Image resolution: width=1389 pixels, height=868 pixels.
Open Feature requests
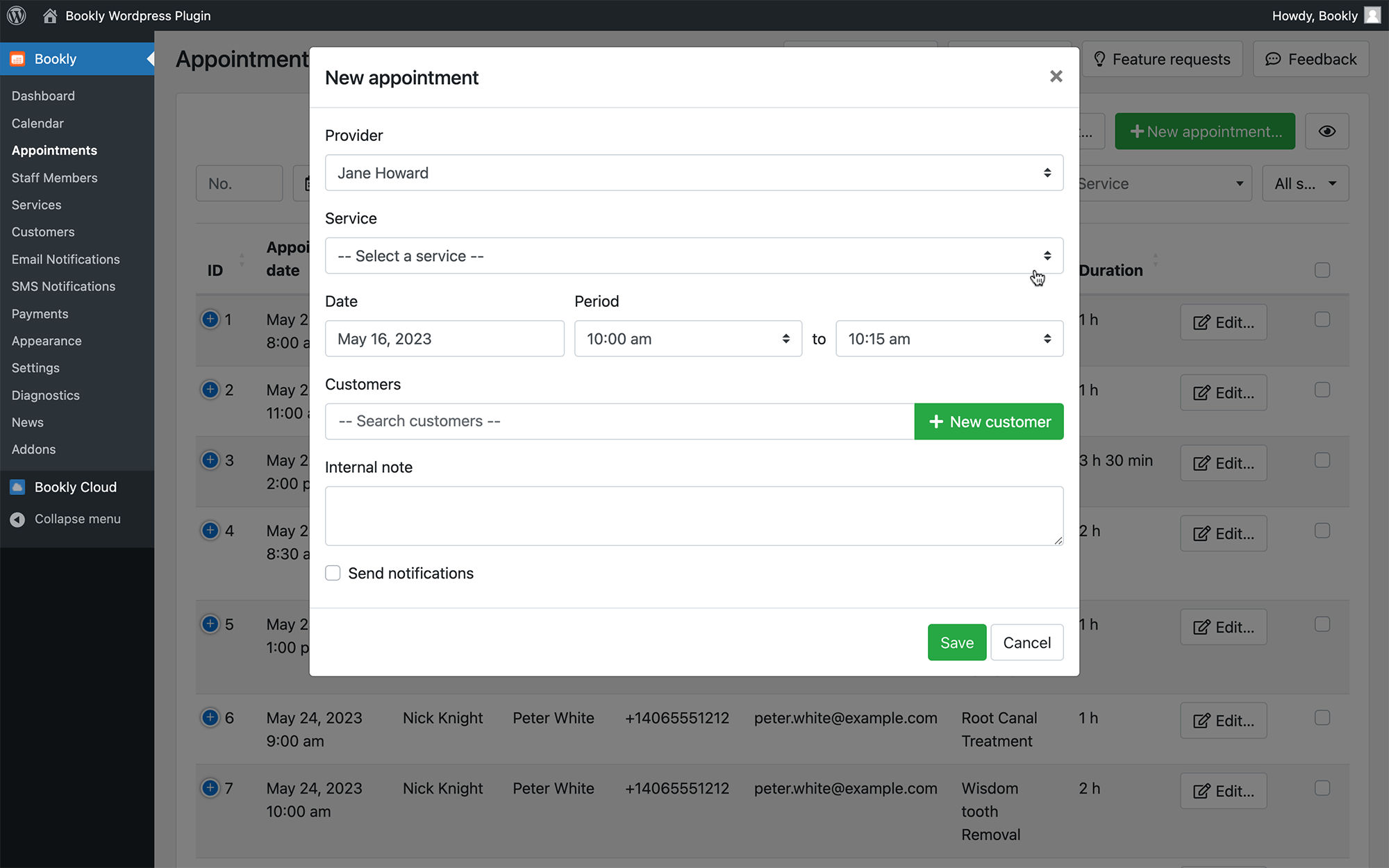[x=1162, y=59]
